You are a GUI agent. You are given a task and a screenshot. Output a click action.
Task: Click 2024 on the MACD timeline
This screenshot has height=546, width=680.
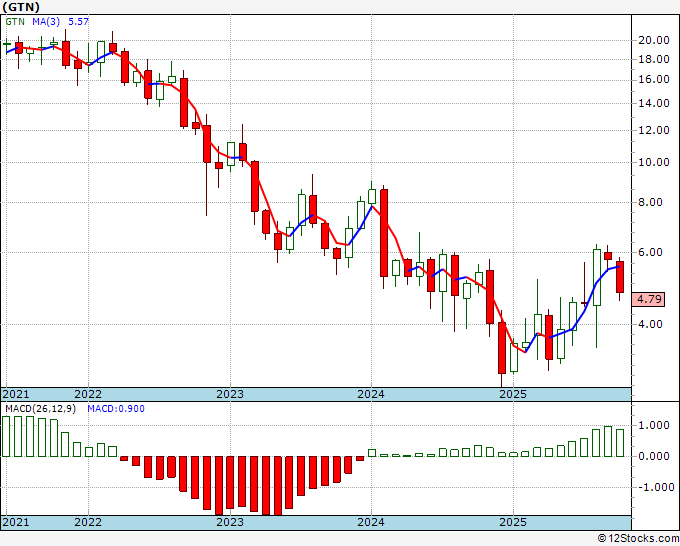coord(371,522)
